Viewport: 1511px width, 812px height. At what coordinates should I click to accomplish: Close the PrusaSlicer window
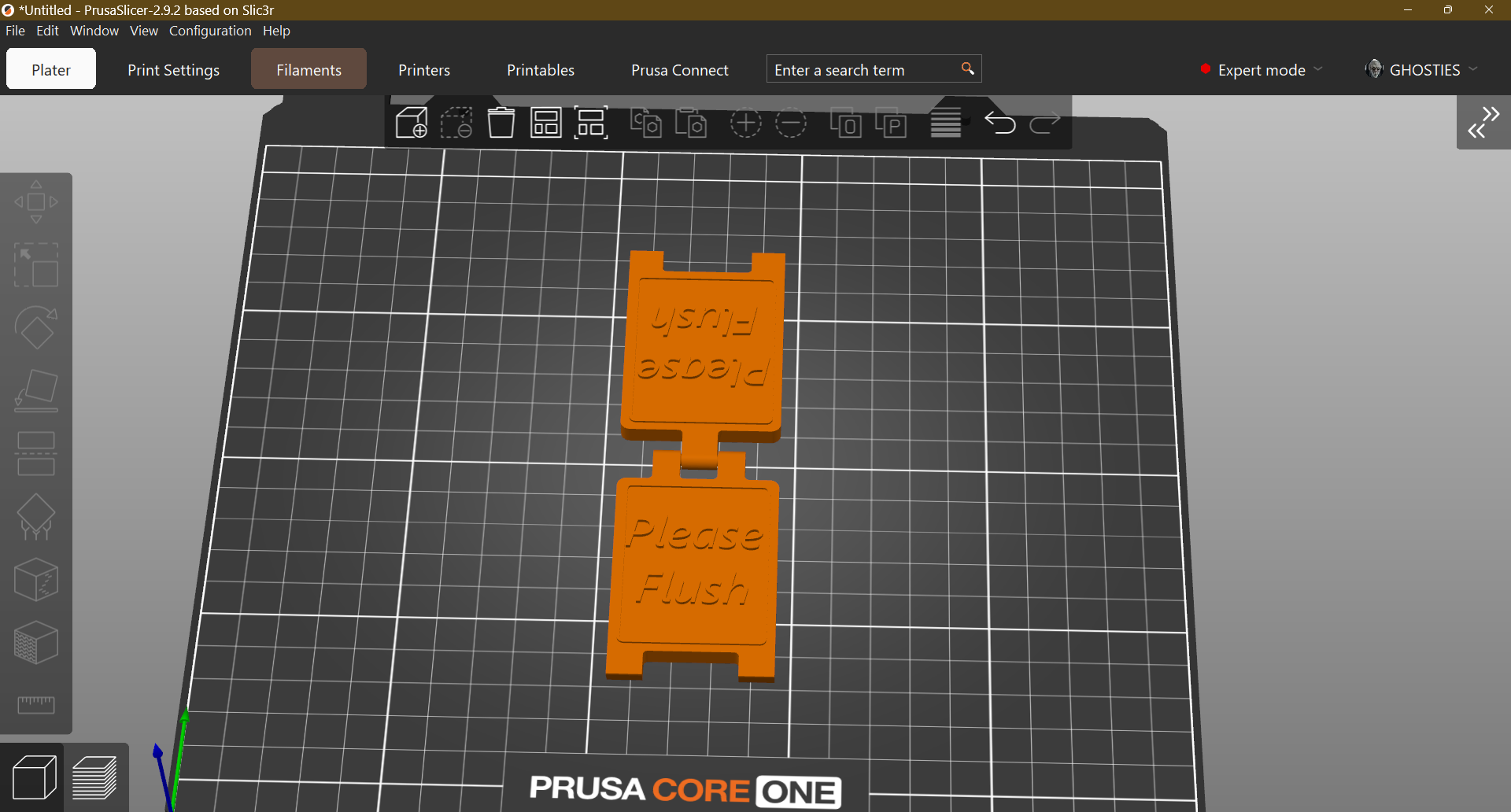click(x=1489, y=9)
